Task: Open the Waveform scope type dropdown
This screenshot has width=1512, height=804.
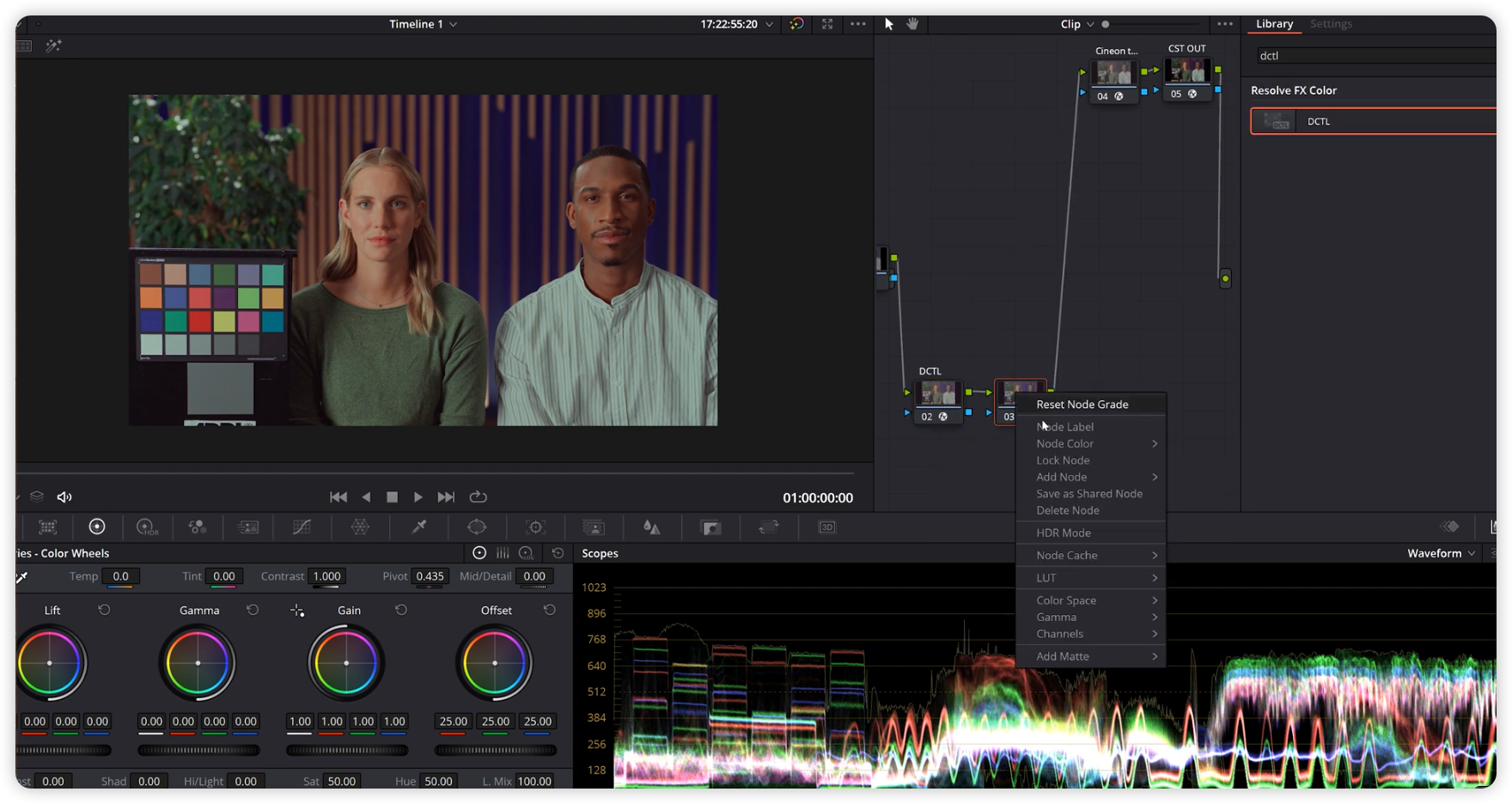Action: coord(1441,553)
